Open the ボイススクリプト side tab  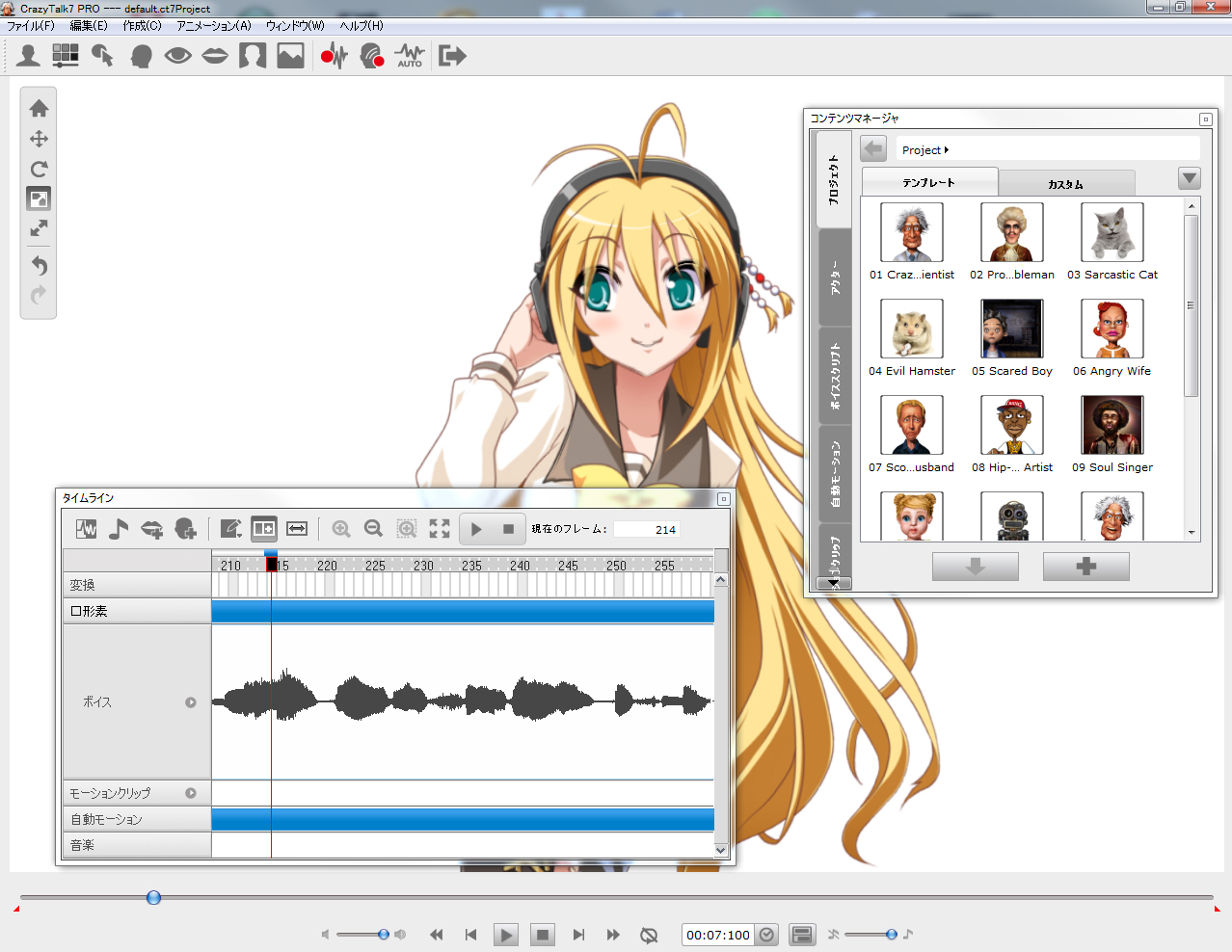pos(835,376)
